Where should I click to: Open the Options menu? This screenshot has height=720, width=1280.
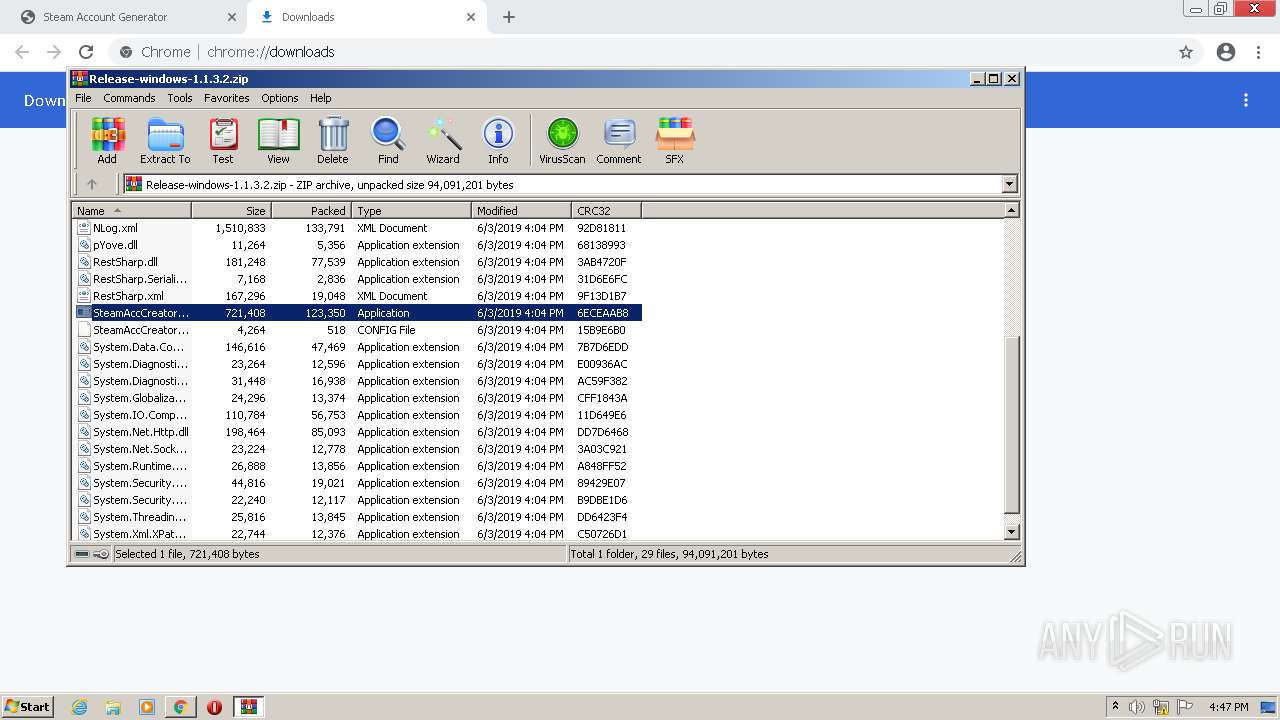280,98
